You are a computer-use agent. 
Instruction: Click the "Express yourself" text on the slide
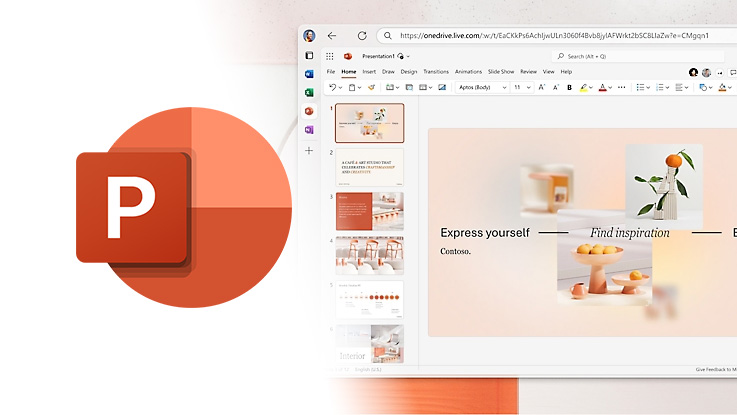click(x=485, y=233)
